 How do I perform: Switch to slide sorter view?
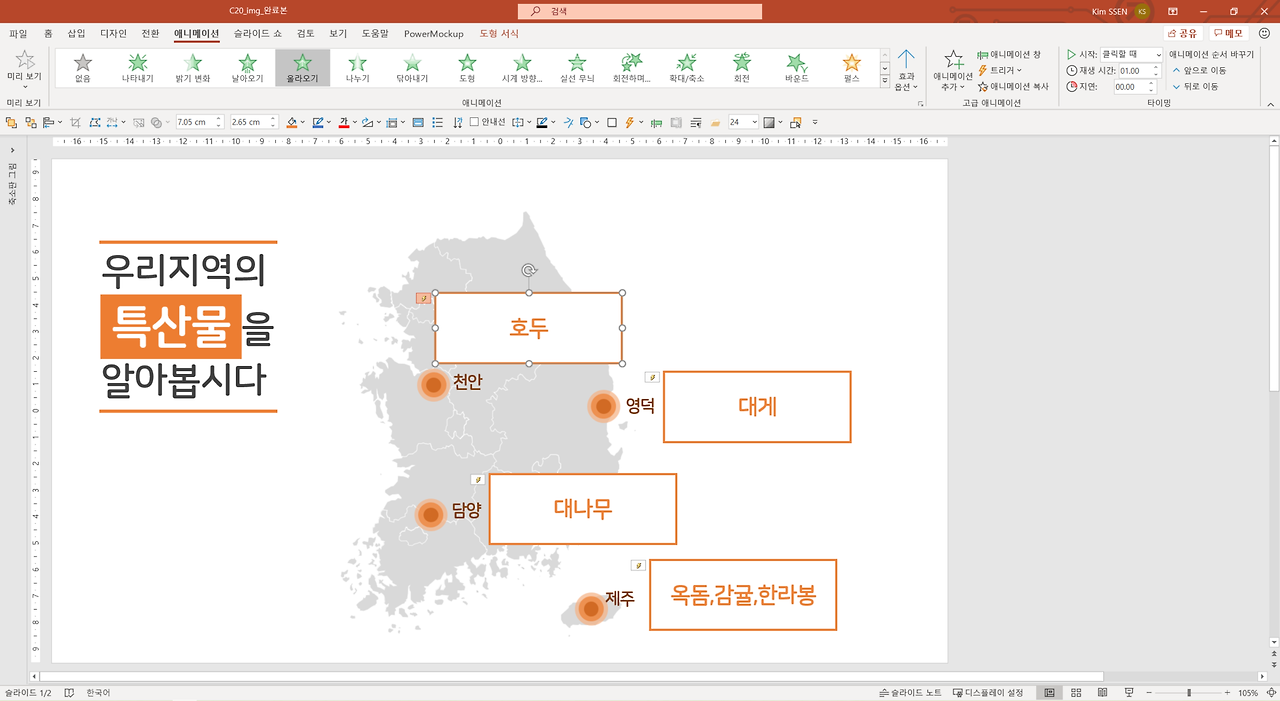pyautogui.click(x=1076, y=692)
